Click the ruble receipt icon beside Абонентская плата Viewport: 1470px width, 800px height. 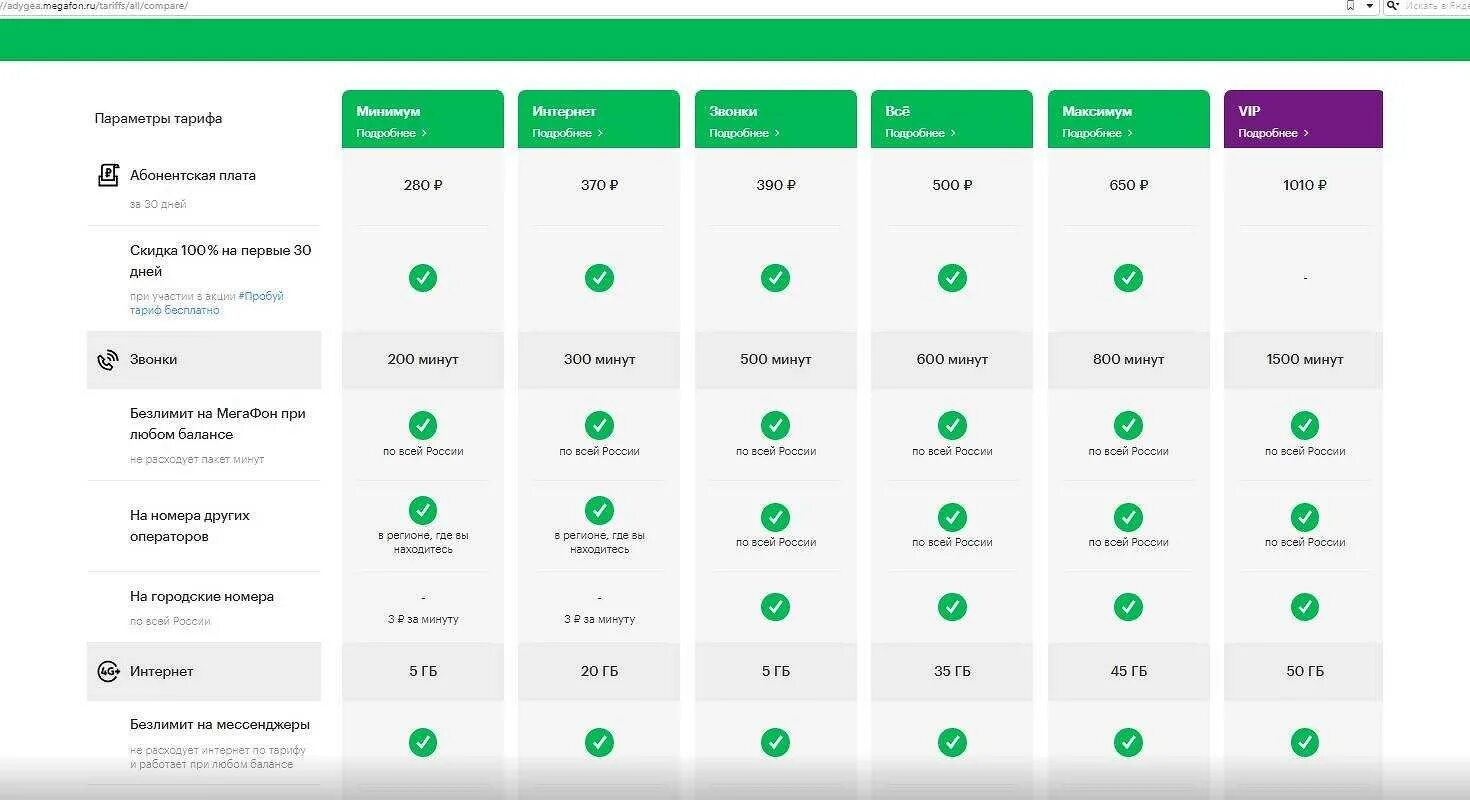(x=108, y=175)
